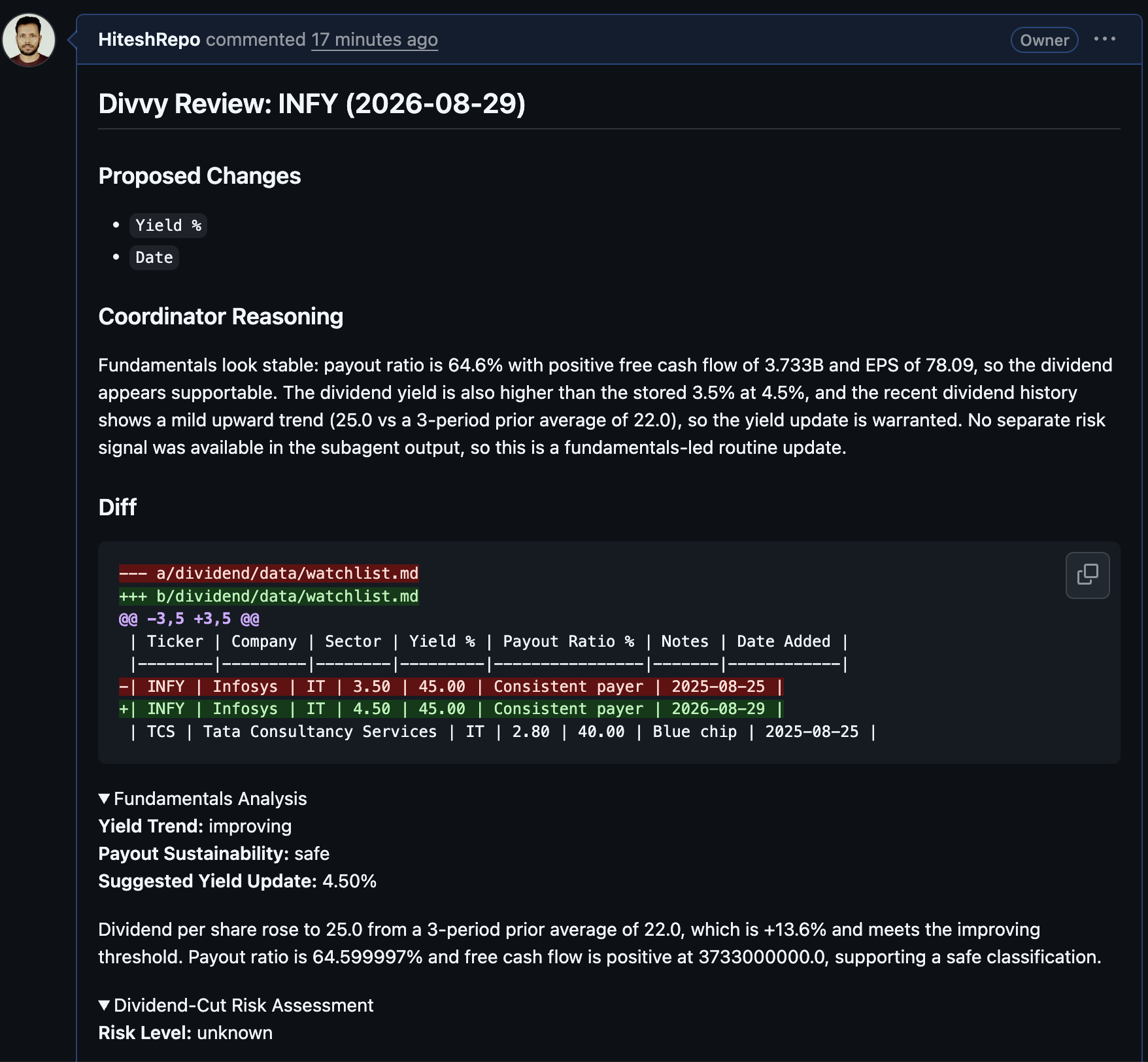Click the diff table header row starting with Ticker

(488, 642)
